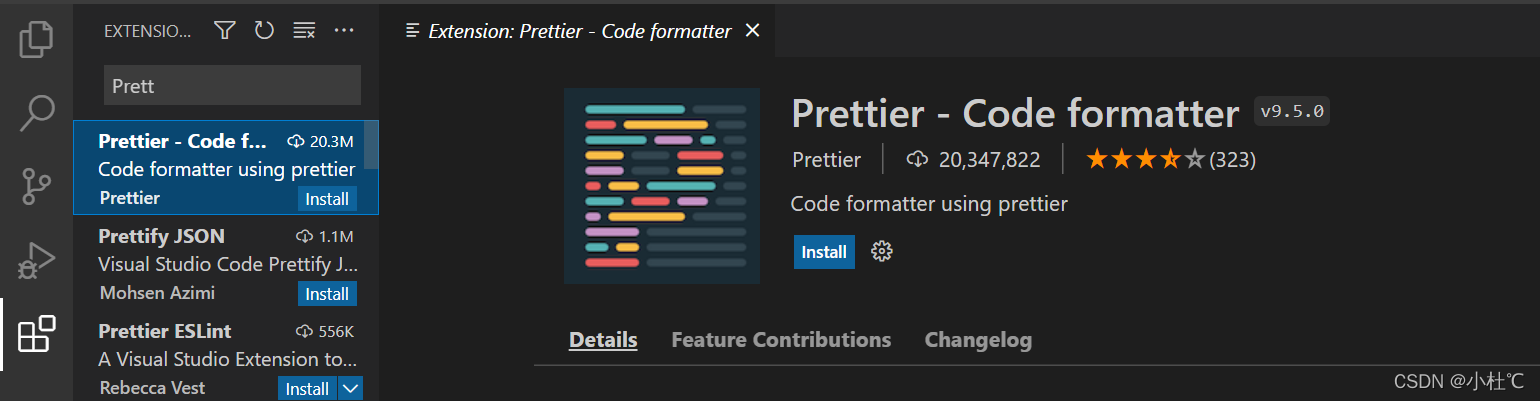The height and width of the screenshot is (401, 1540).
Task: Click the star rating (323) reviews
Action: click(x=1171, y=159)
